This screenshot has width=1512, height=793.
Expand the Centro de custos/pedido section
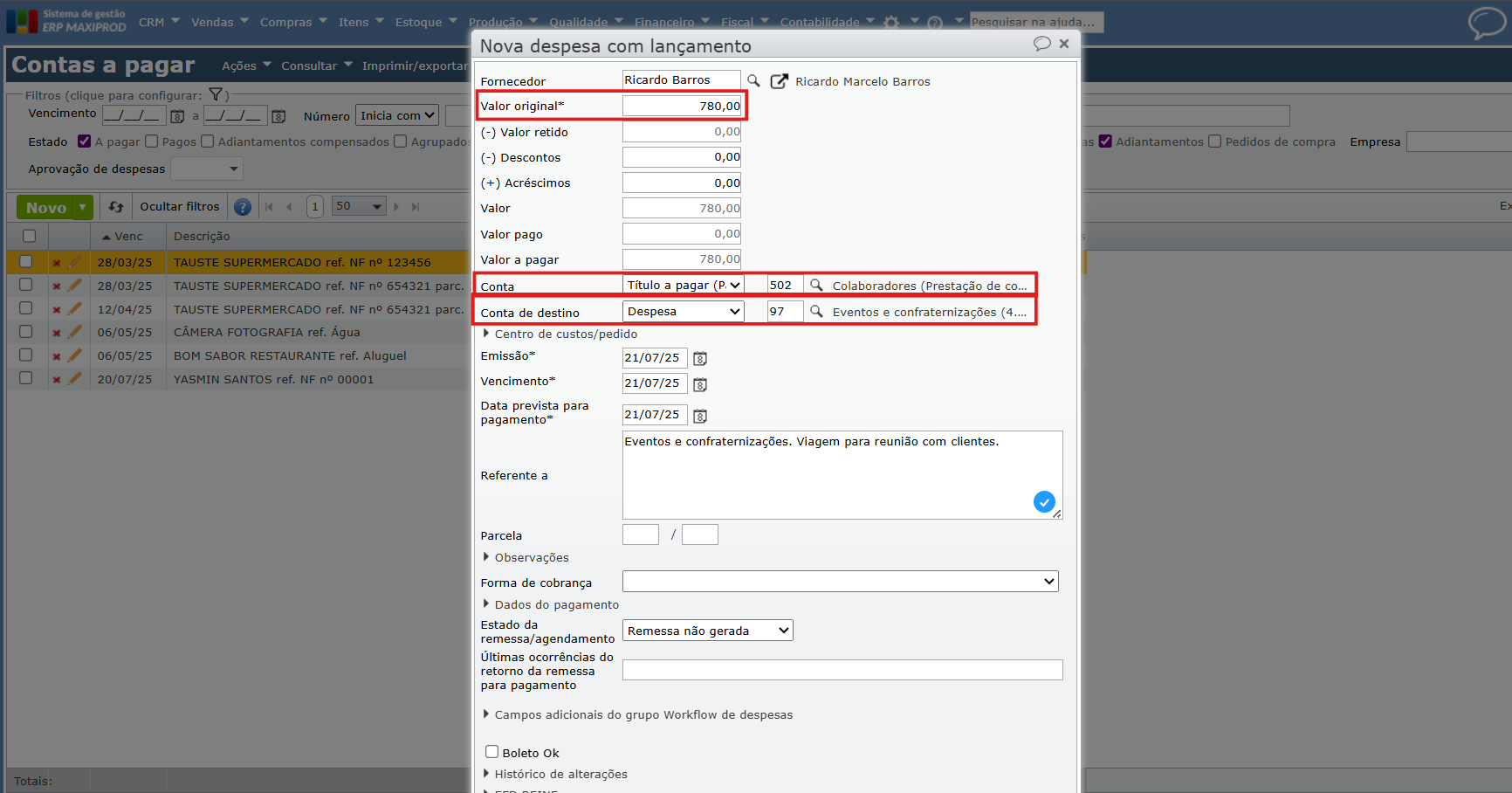pos(560,334)
